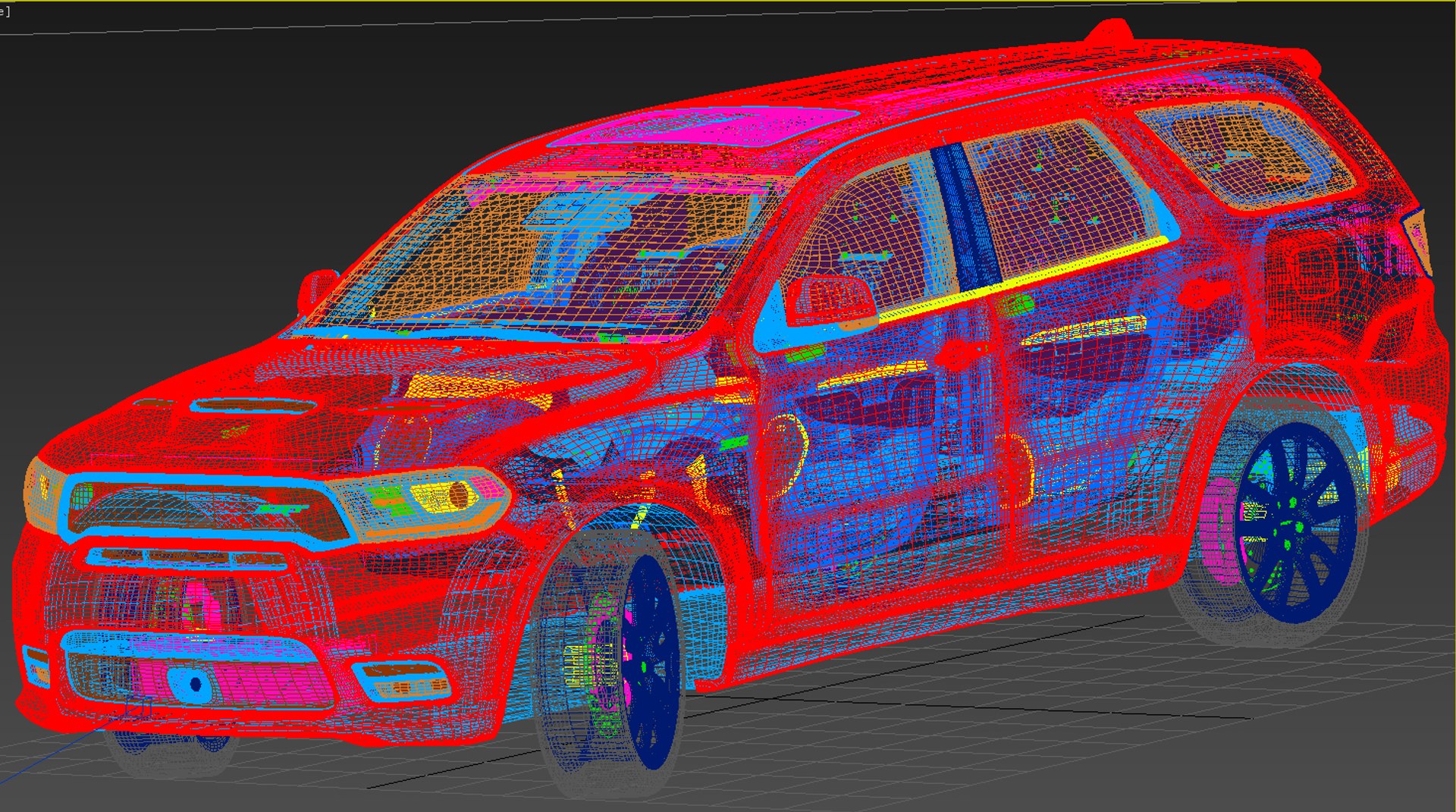Image resolution: width=1456 pixels, height=812 pixels.
Task: Select the roof shark-fin antenna
Action: [1109, 31]
